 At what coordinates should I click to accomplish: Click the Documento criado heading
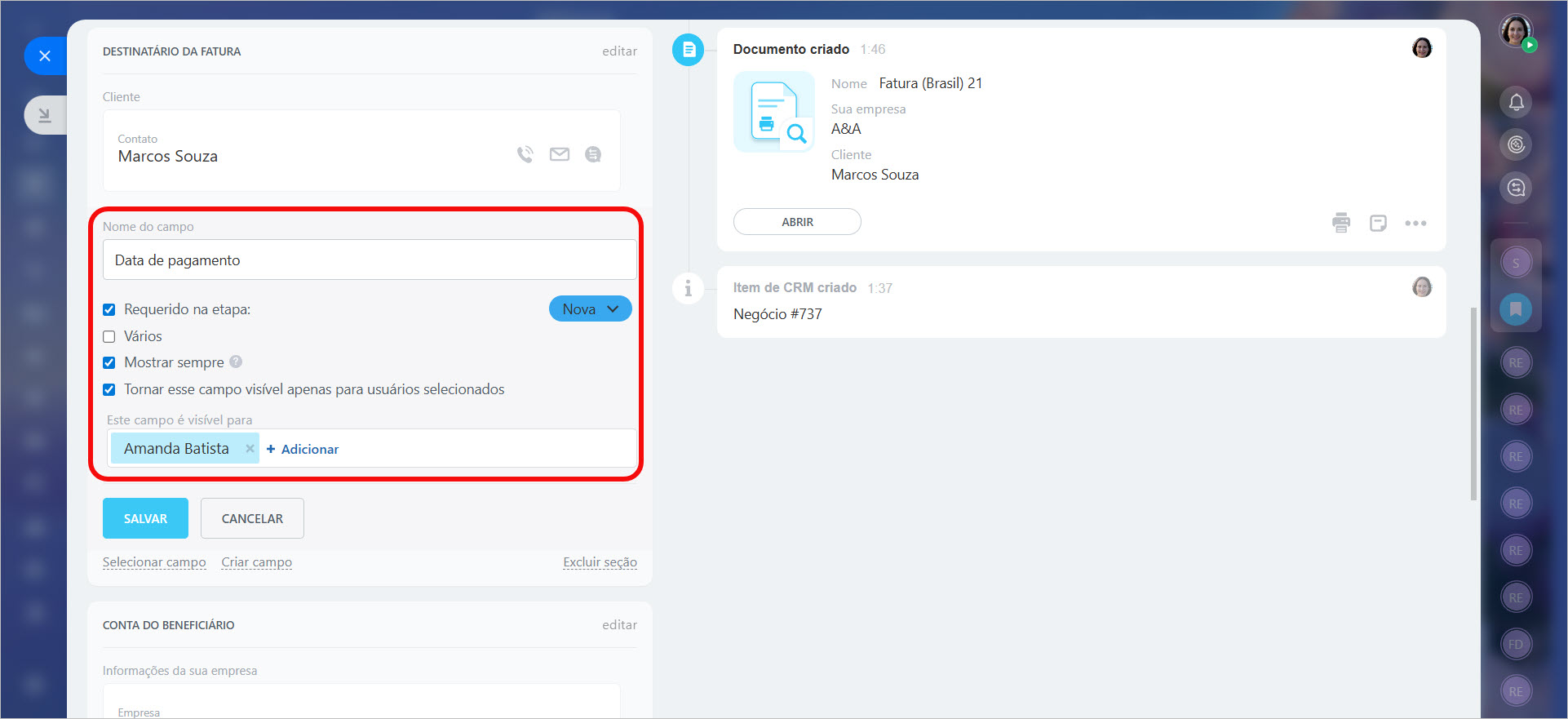791,49
